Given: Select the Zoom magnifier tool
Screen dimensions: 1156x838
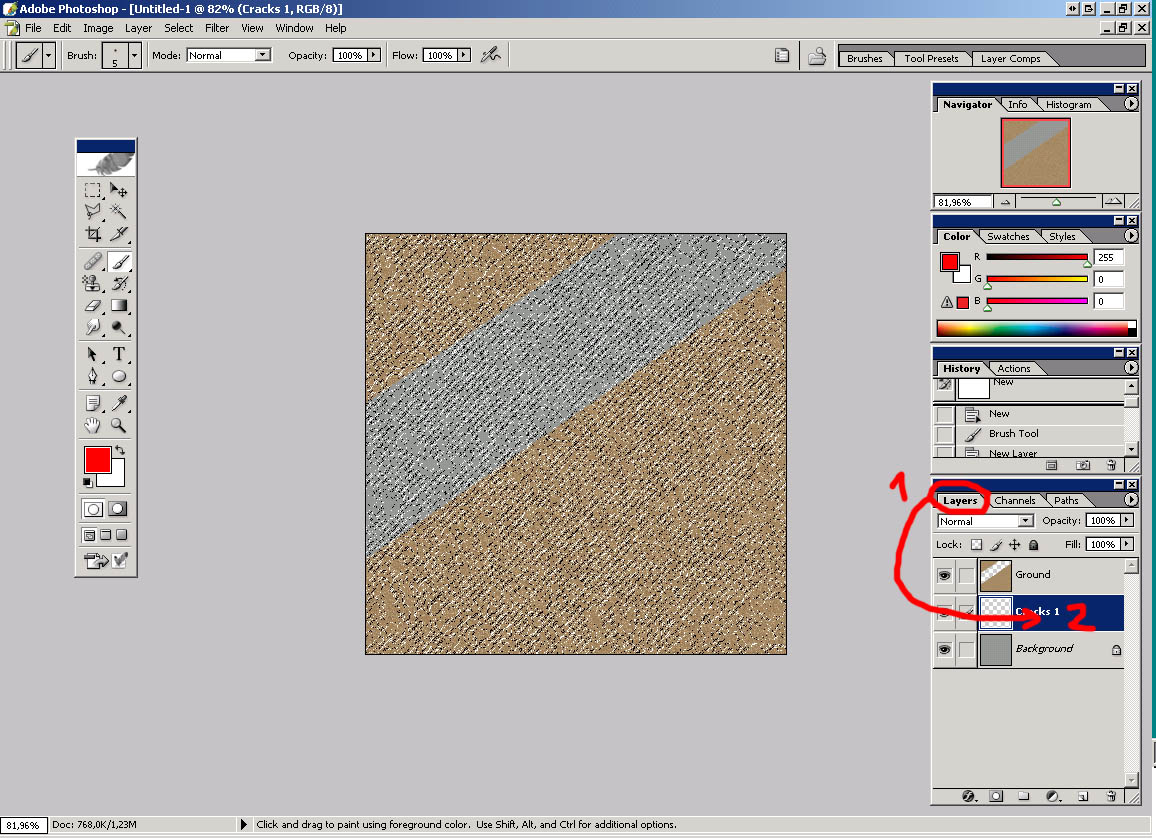Looking at the screenshot, I should (119, 425).
